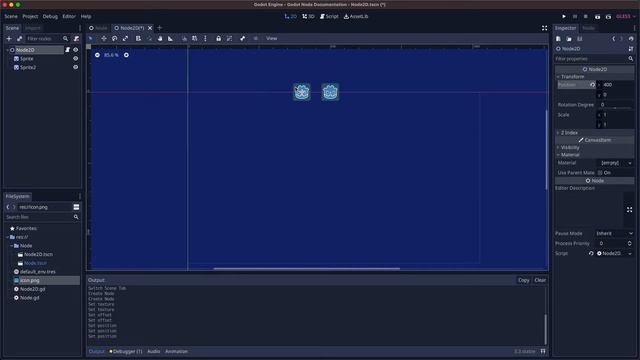Click the list select tool in canvas toolbar

[138, 38]
